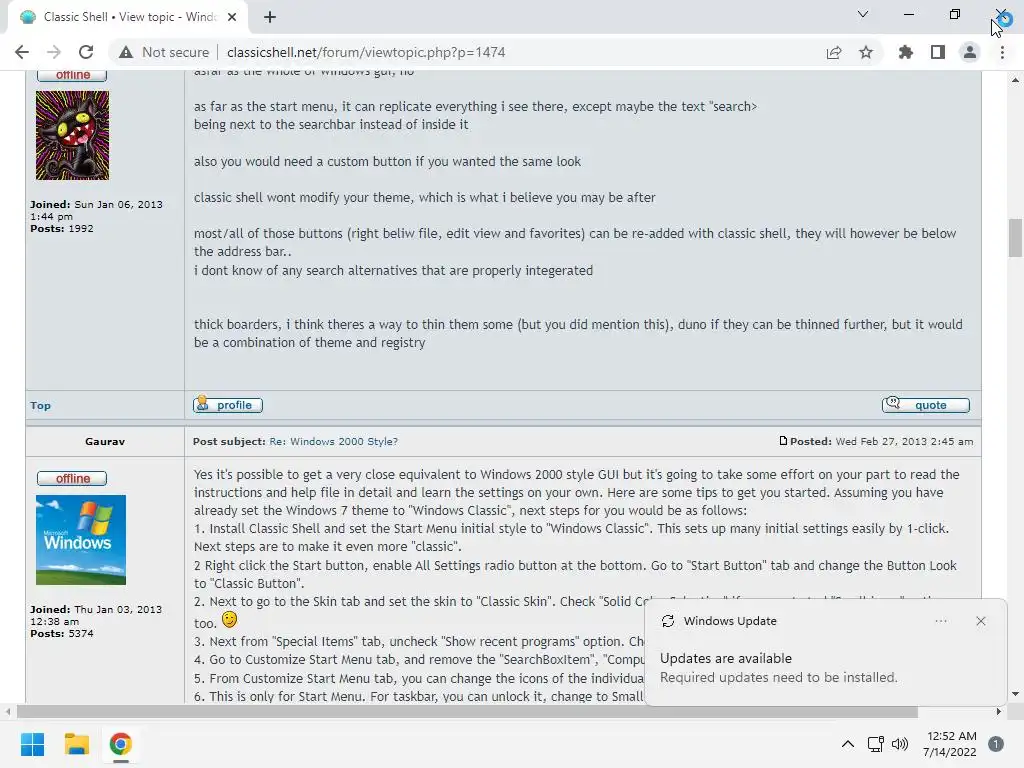
Task: Click the Windows Update notification header icon
Action: (x=668, y=621)
